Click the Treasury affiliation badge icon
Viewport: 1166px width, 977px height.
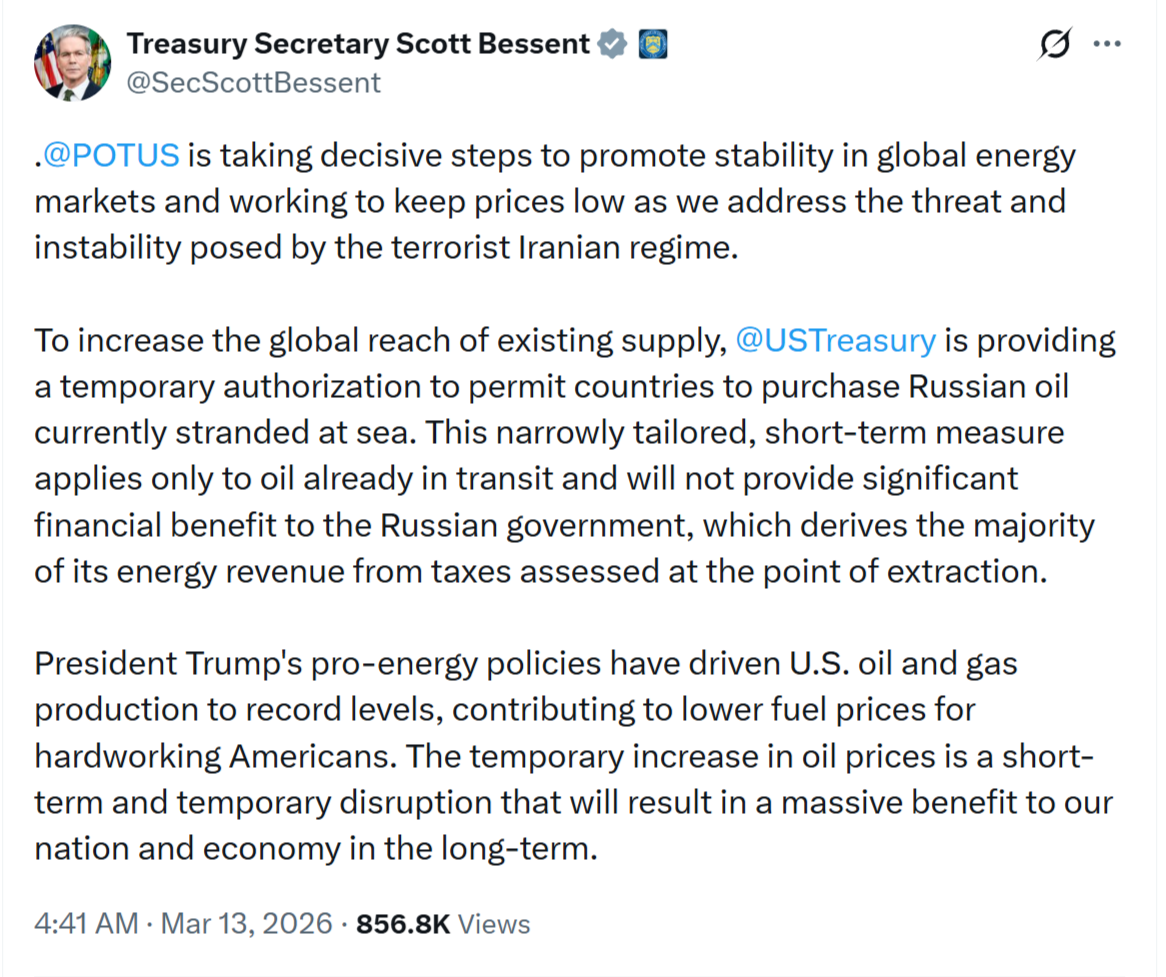tap(652, 44)
